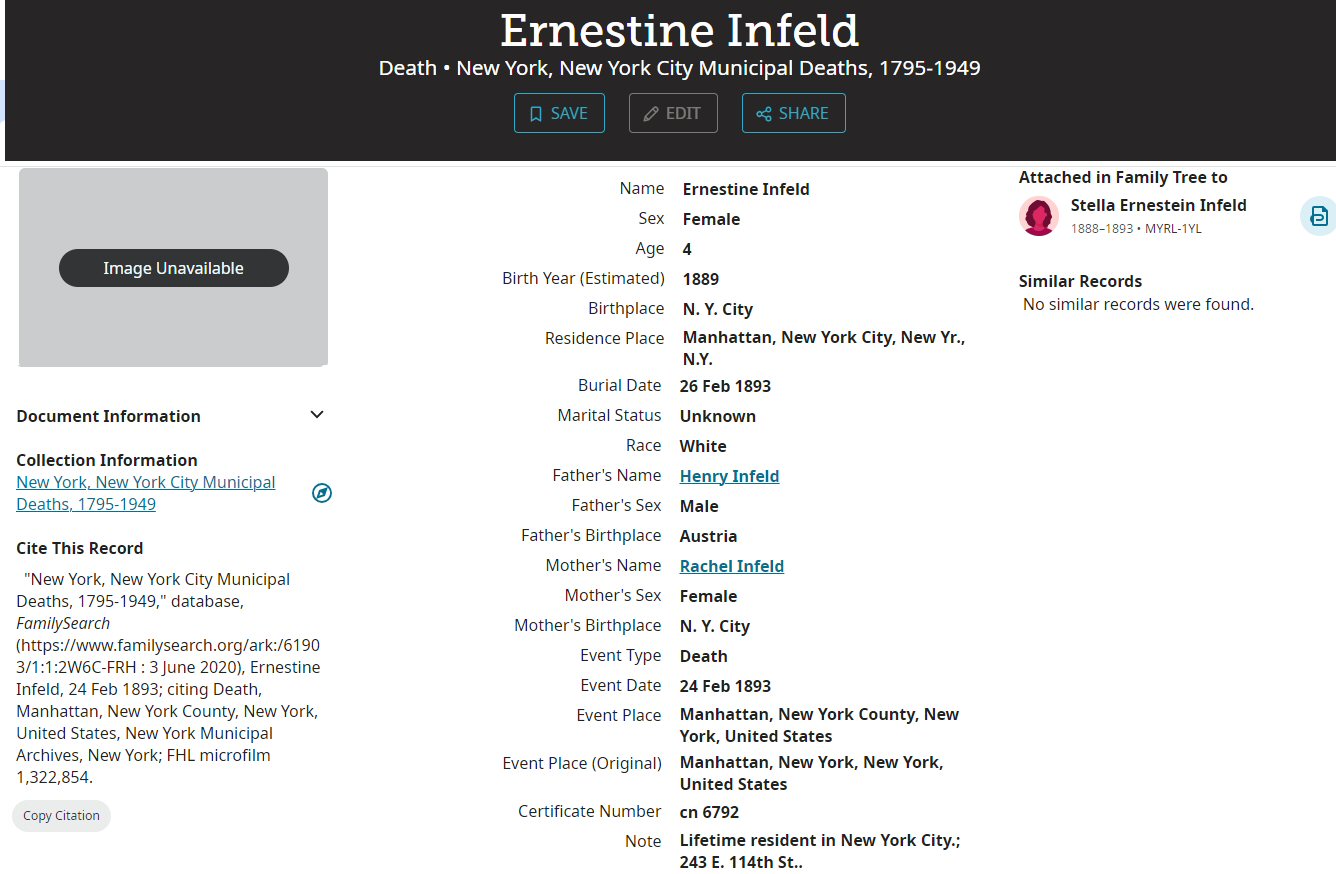Open the collection compass icon

pos(322,493)
